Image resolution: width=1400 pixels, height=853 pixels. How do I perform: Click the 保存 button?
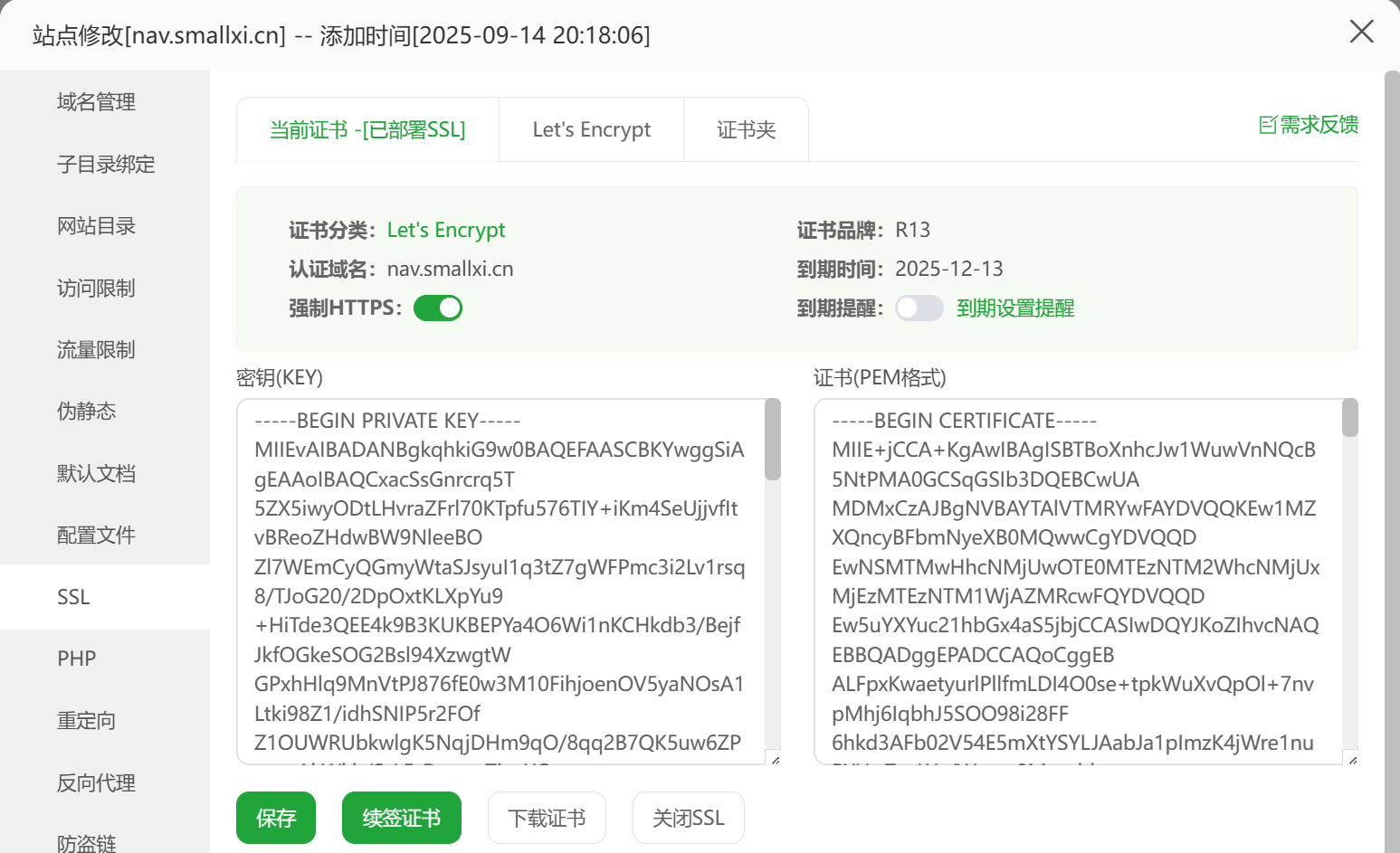(x=276, y=818)
